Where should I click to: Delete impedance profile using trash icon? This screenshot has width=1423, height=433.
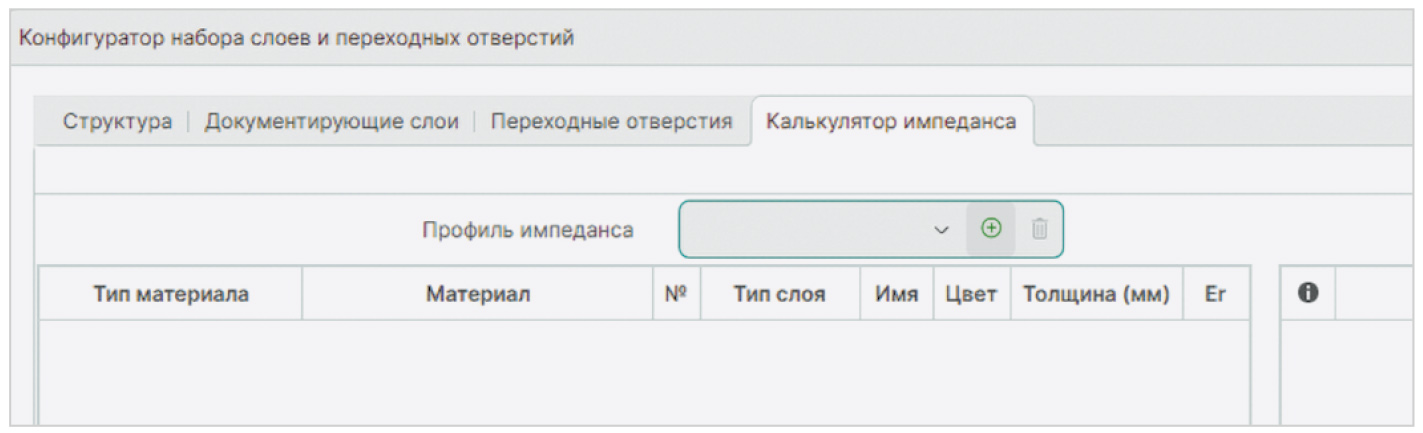click(x=1039, y=229)
